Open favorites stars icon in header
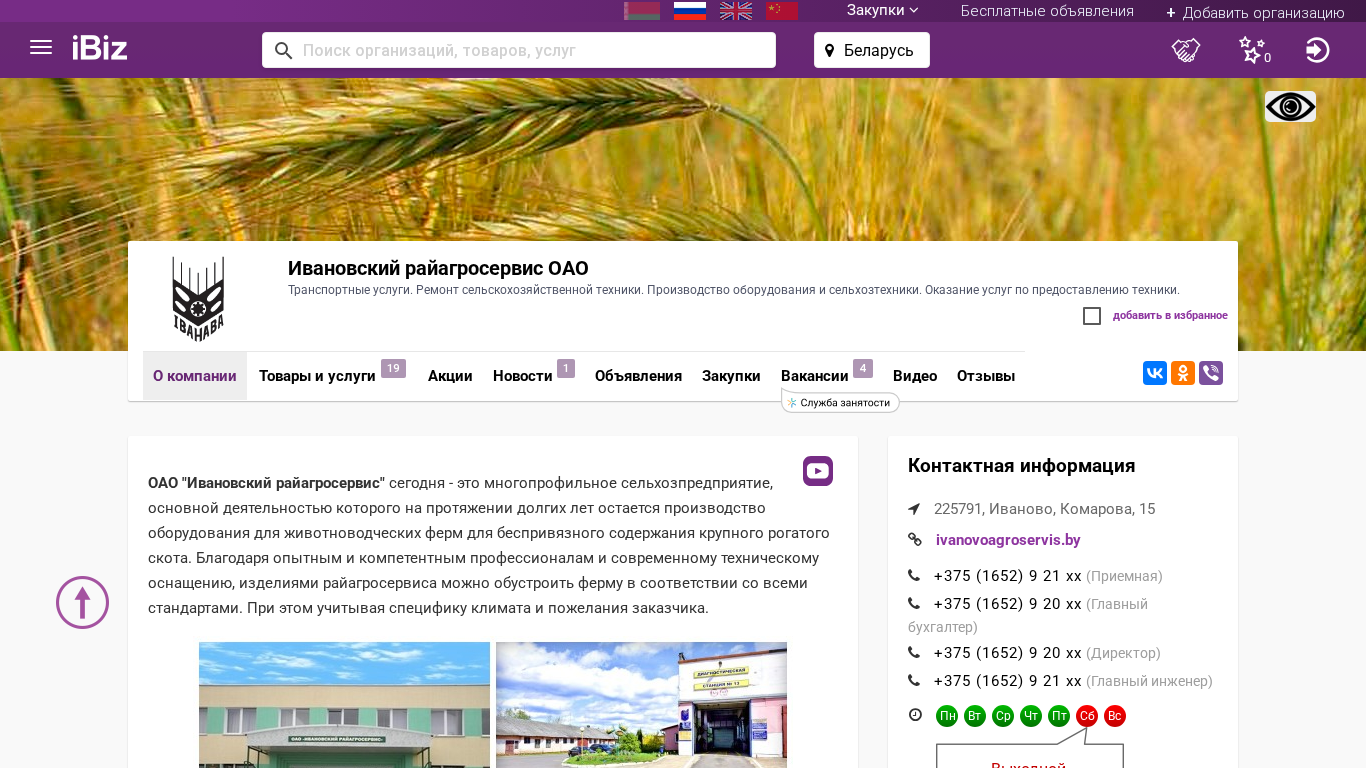 [x=1253, y=50]
